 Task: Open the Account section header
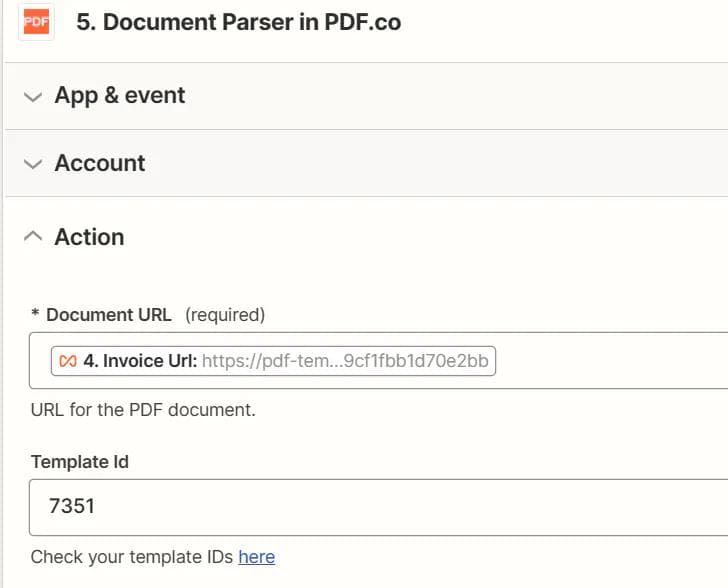(100, 163)
